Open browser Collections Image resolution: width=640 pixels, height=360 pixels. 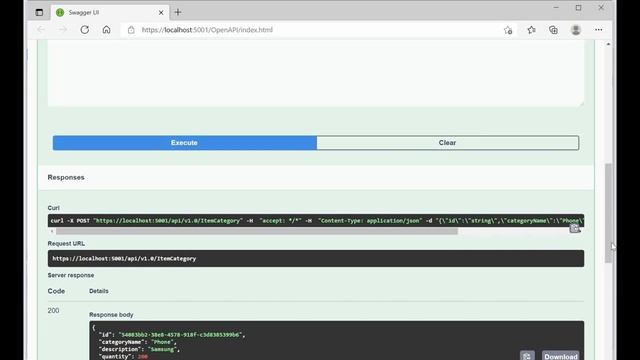[x=553, y=30]
